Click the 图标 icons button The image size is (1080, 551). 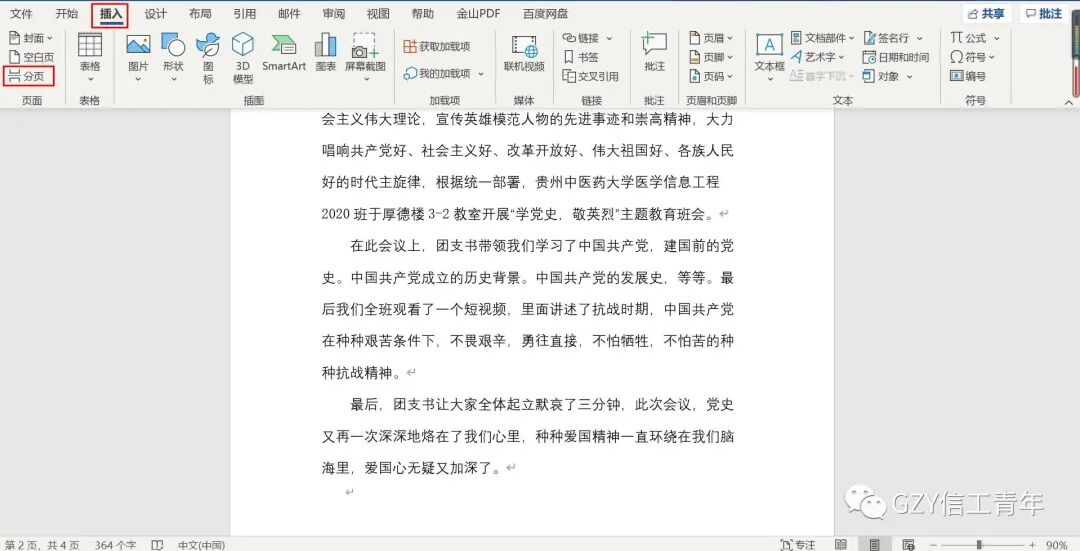(x=208, y=59)
